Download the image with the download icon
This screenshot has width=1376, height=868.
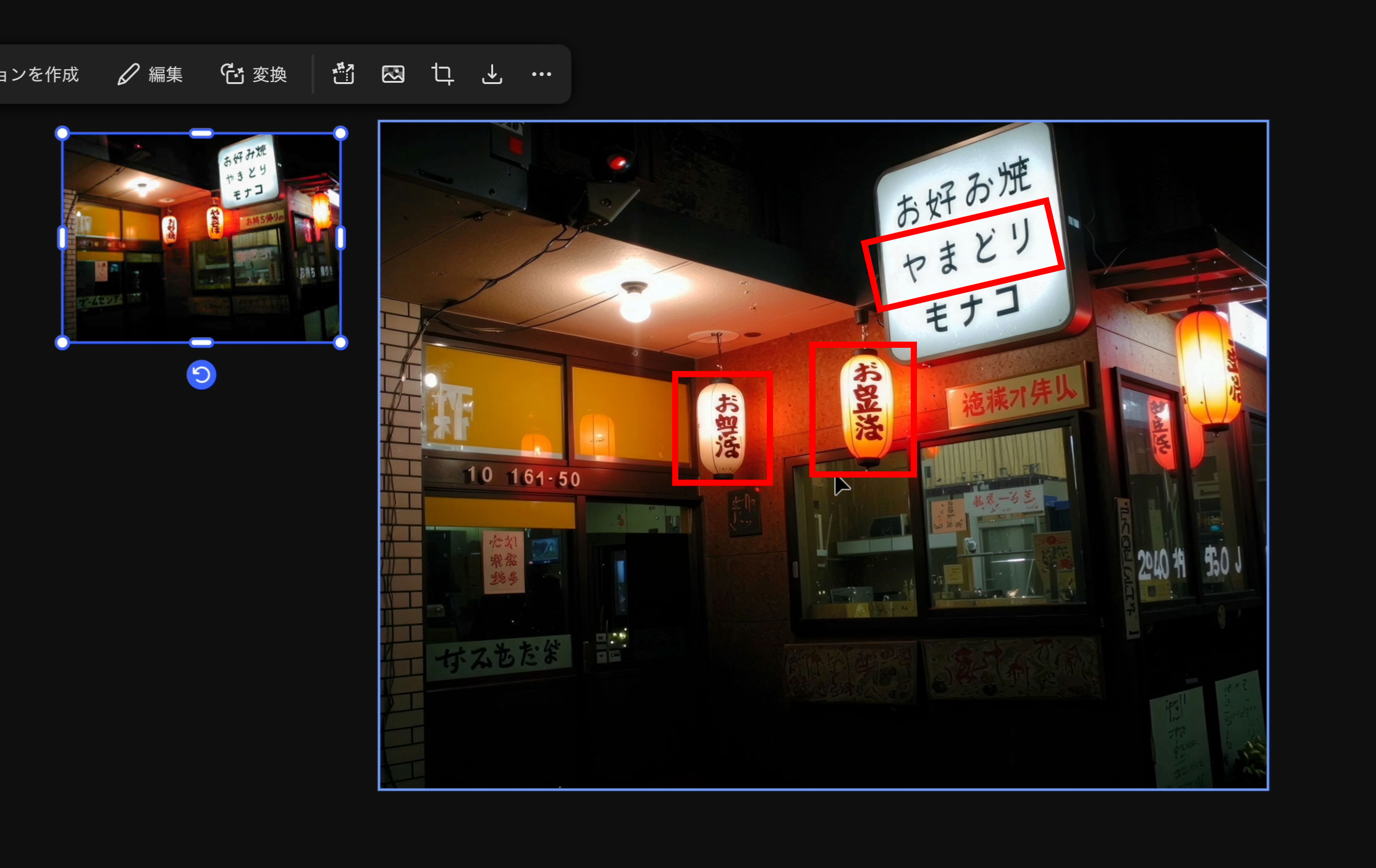coord(492,74)
